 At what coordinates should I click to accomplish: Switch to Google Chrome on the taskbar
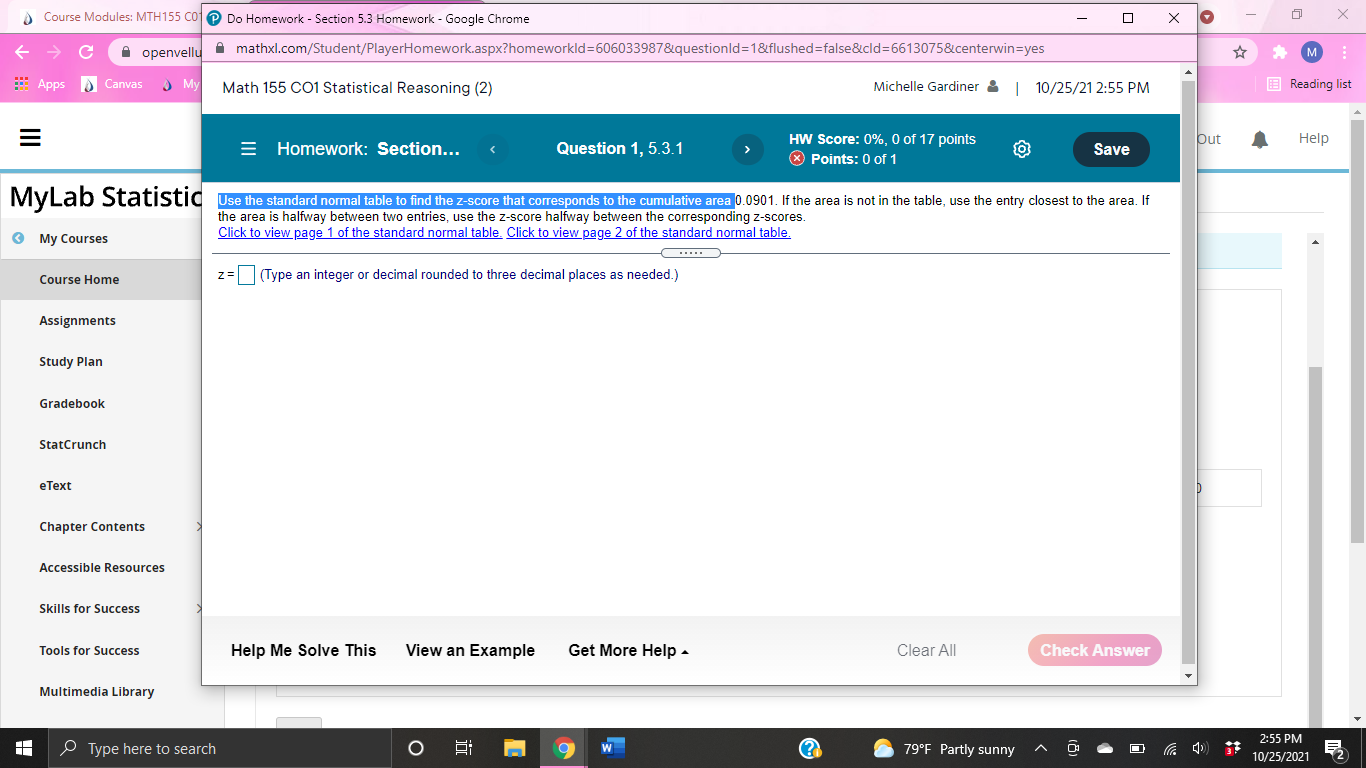coord(564,748)
